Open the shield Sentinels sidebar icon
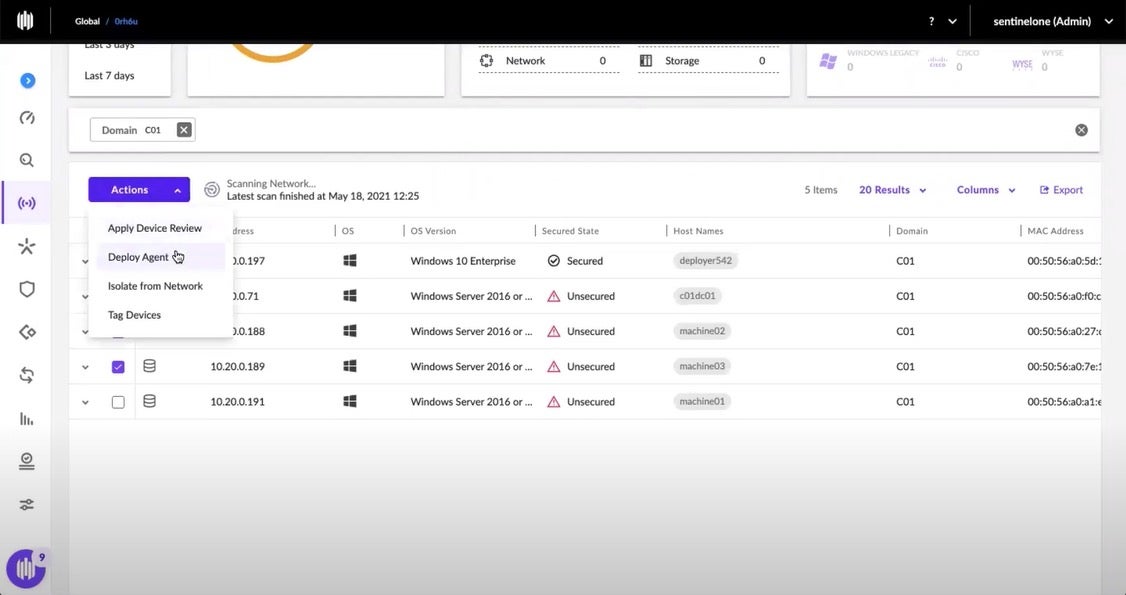The height and width of the screenshot is (595, 1126). [x=27, y=290]
